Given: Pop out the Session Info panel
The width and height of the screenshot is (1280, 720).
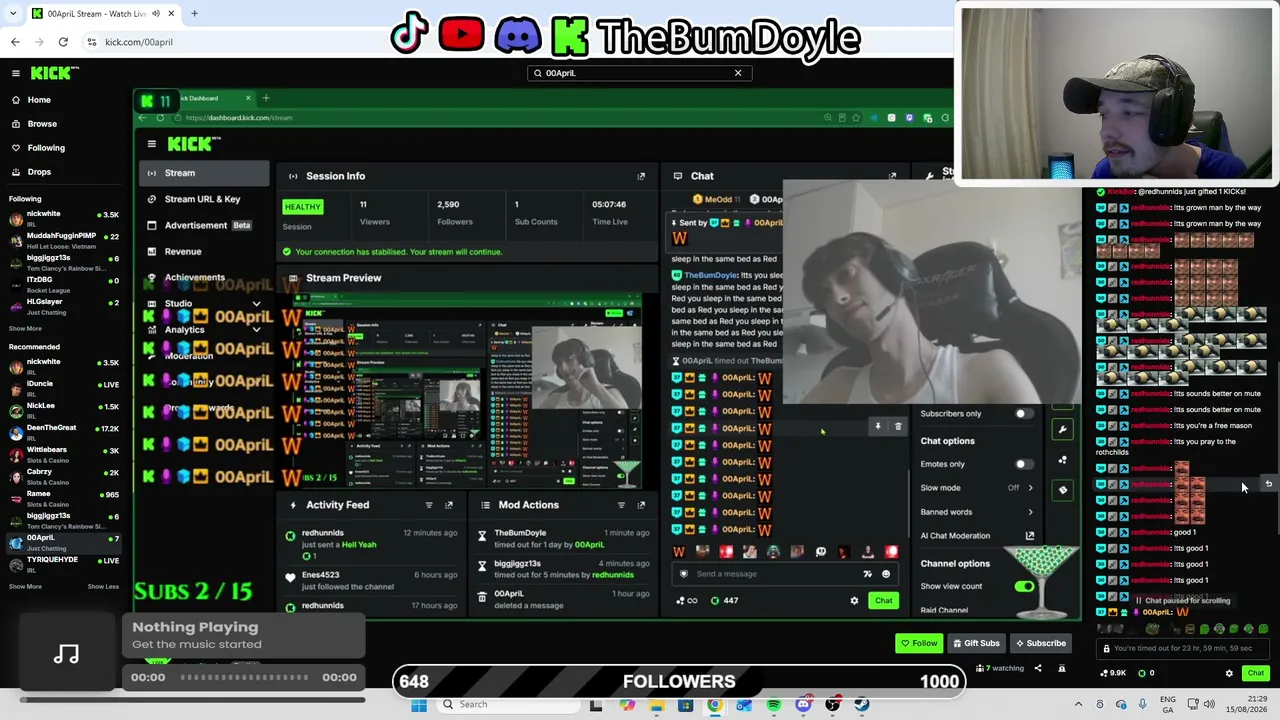Looking at the screenshot, I should coord(641,176).
